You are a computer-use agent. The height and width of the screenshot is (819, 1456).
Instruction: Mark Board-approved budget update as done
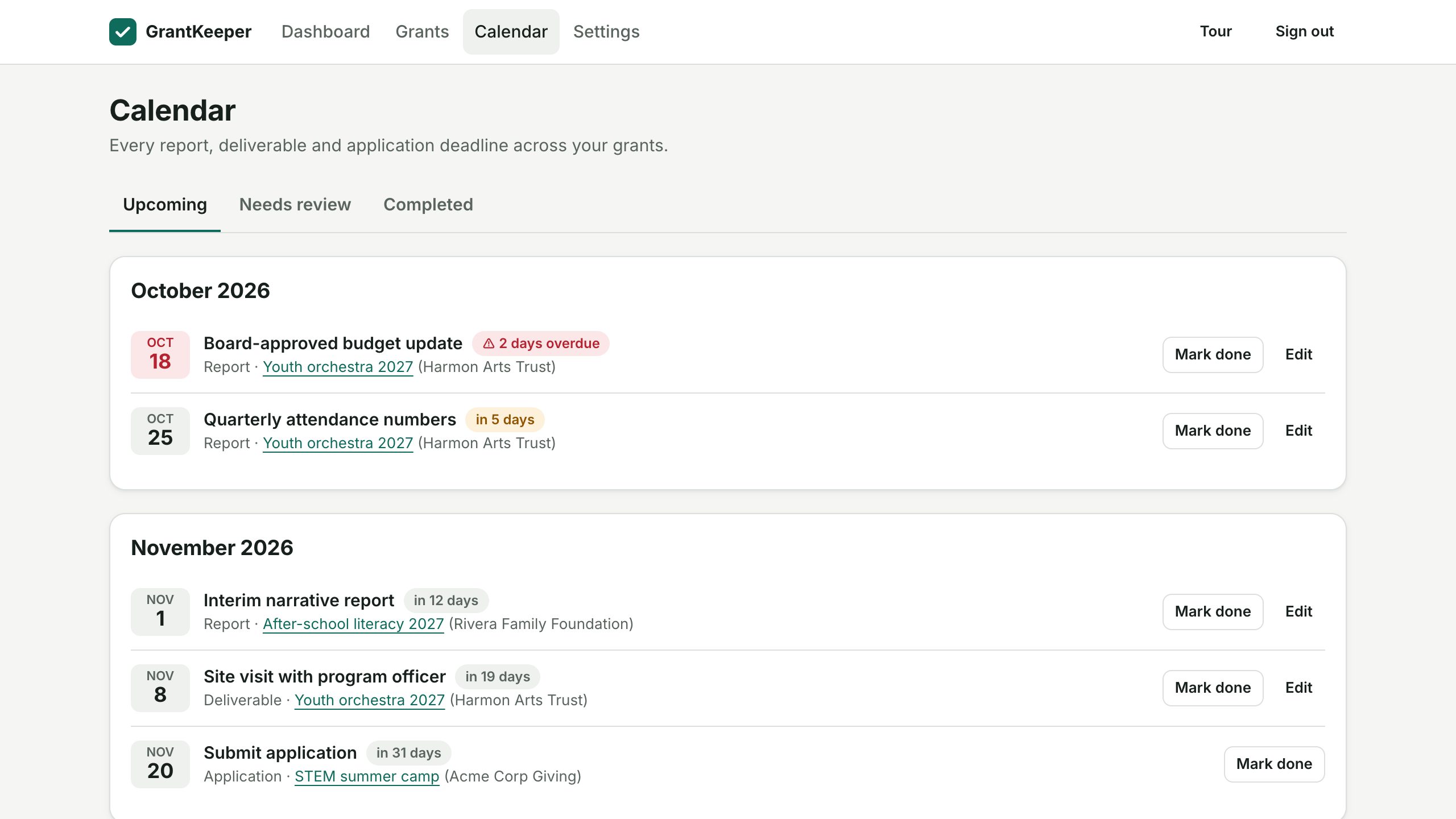tap(1213, 355)
